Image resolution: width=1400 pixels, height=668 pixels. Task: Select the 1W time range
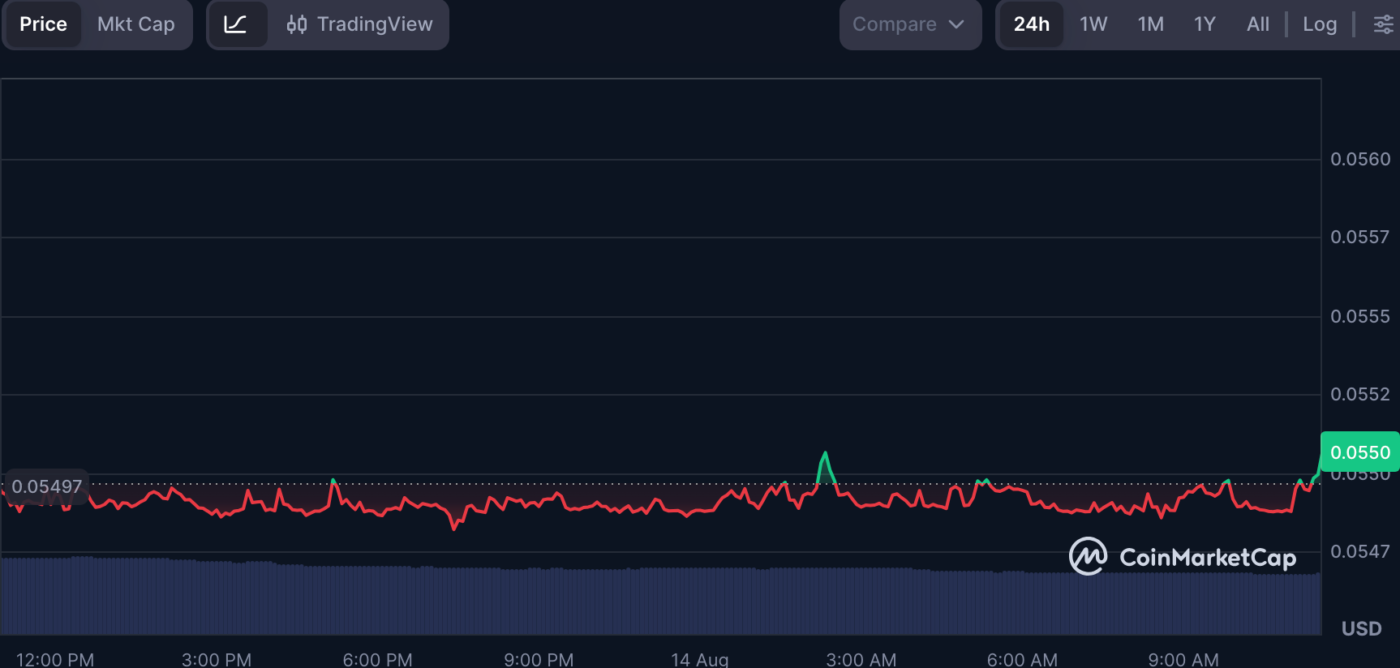[x=1093, y=24]
